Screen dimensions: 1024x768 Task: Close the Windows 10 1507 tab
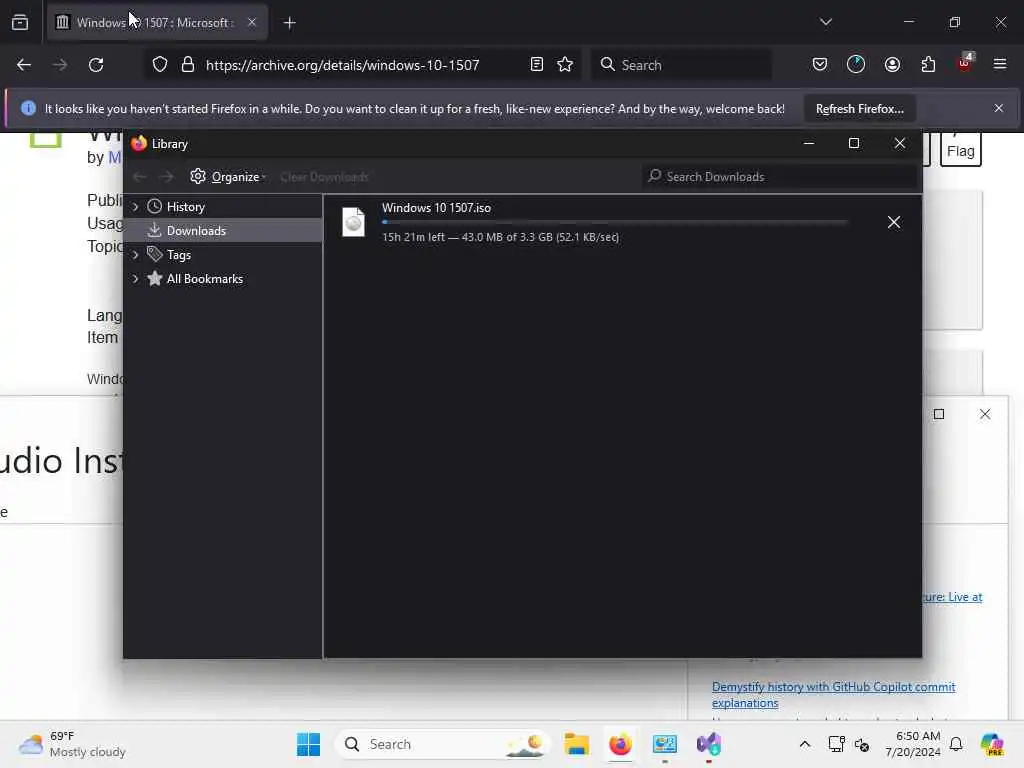[252, 22]
